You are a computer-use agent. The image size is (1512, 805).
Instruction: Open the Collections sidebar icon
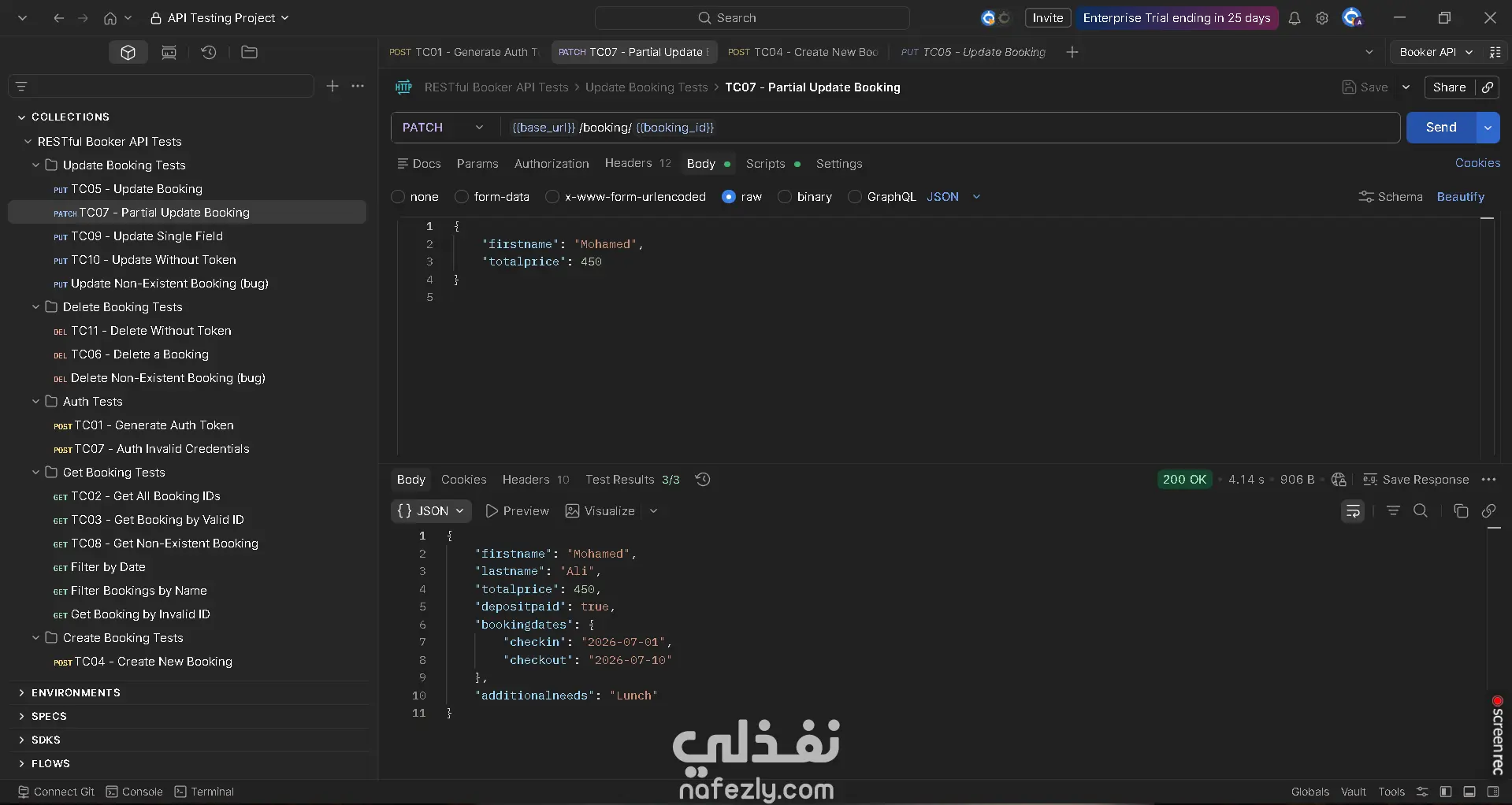click(128, 52)
